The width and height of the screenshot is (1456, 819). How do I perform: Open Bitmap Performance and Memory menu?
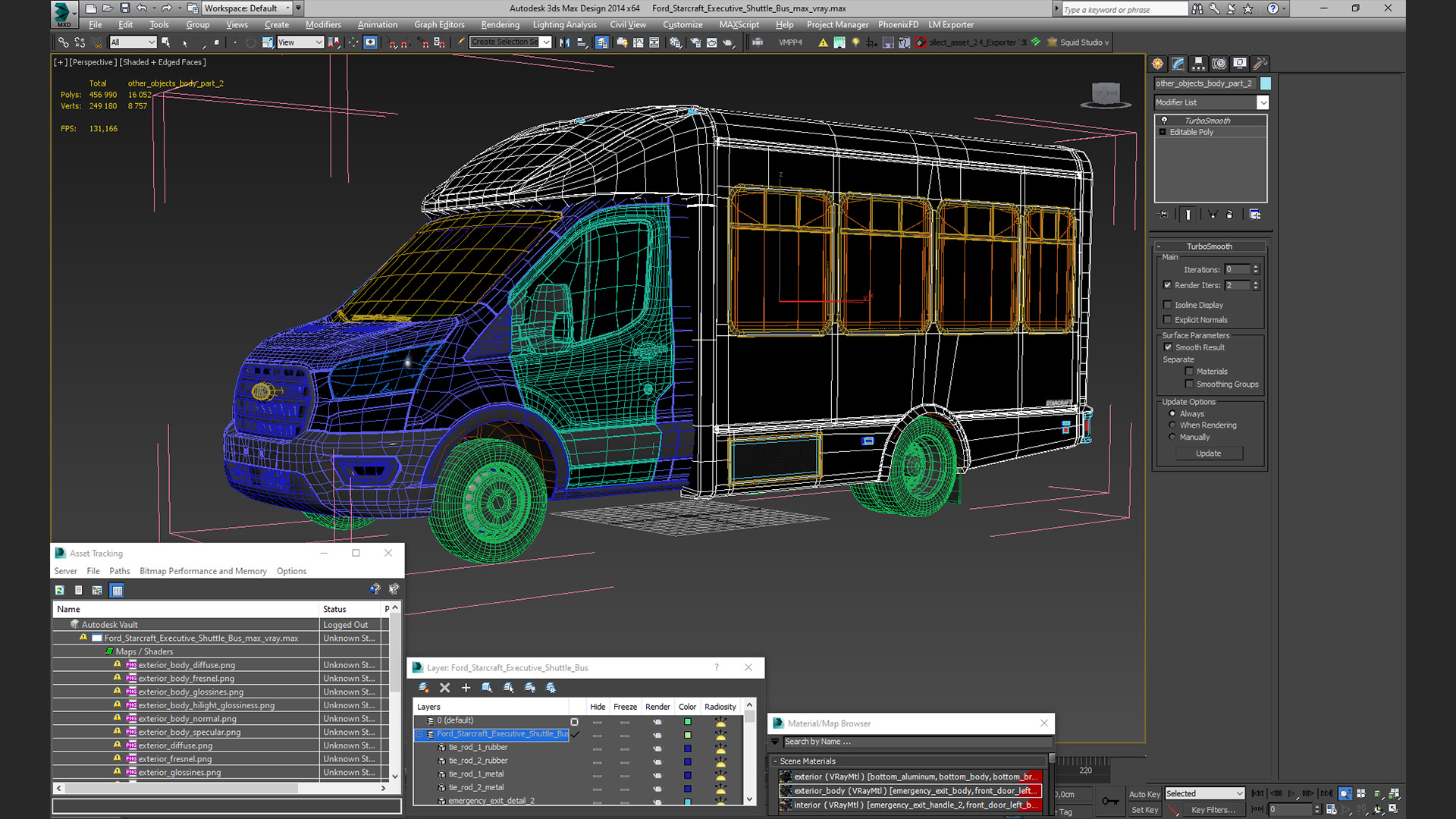tap(203, 571)
